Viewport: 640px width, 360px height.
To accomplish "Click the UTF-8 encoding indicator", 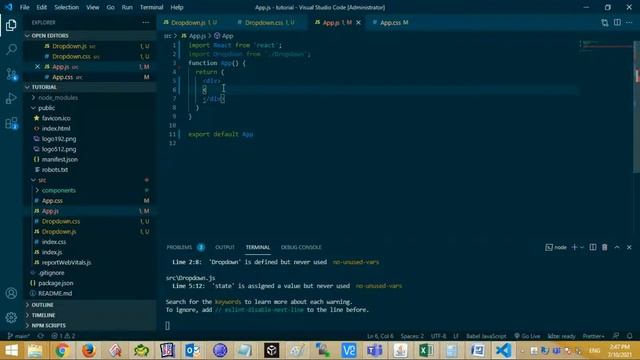I will [438, 336].
